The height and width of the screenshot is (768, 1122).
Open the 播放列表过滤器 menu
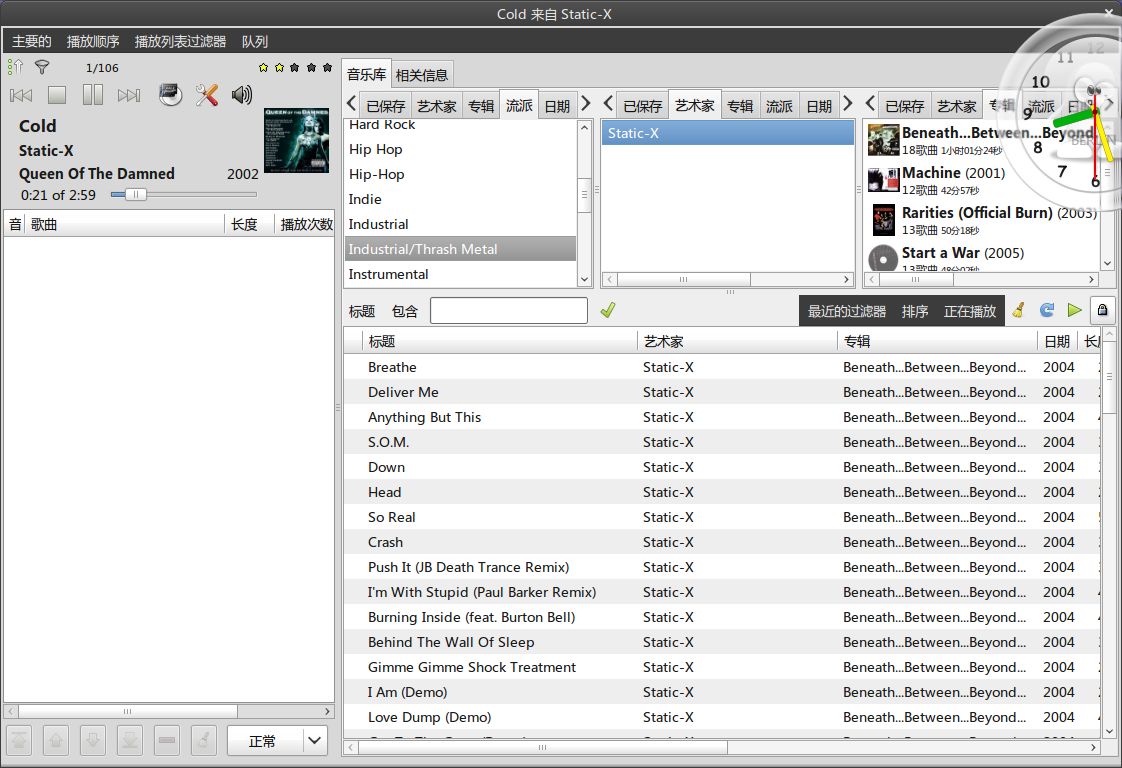(180, 42)
